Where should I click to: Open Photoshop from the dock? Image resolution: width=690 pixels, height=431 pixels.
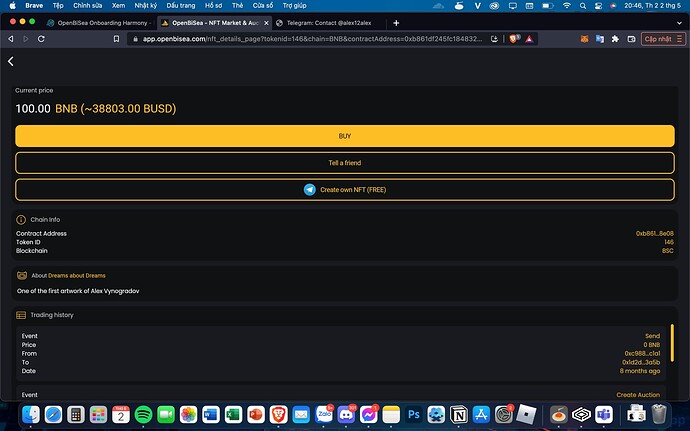pos(414,414)
